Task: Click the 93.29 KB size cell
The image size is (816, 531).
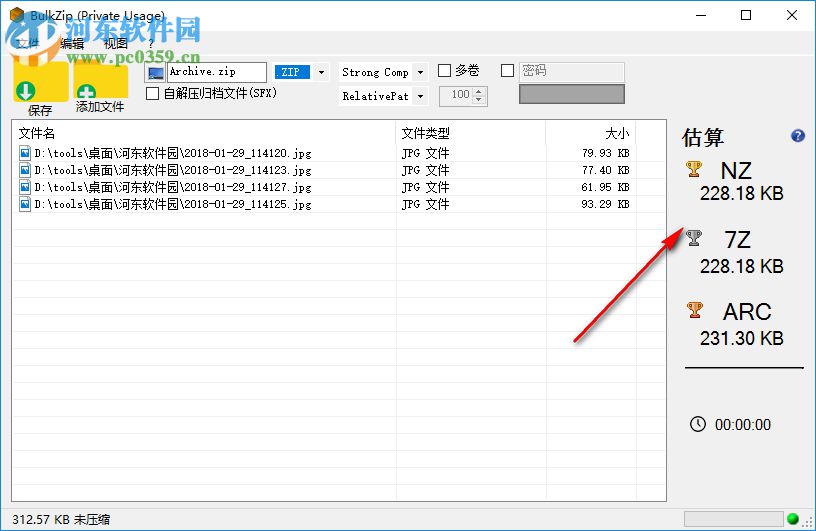Action: (x=606, y=204)
